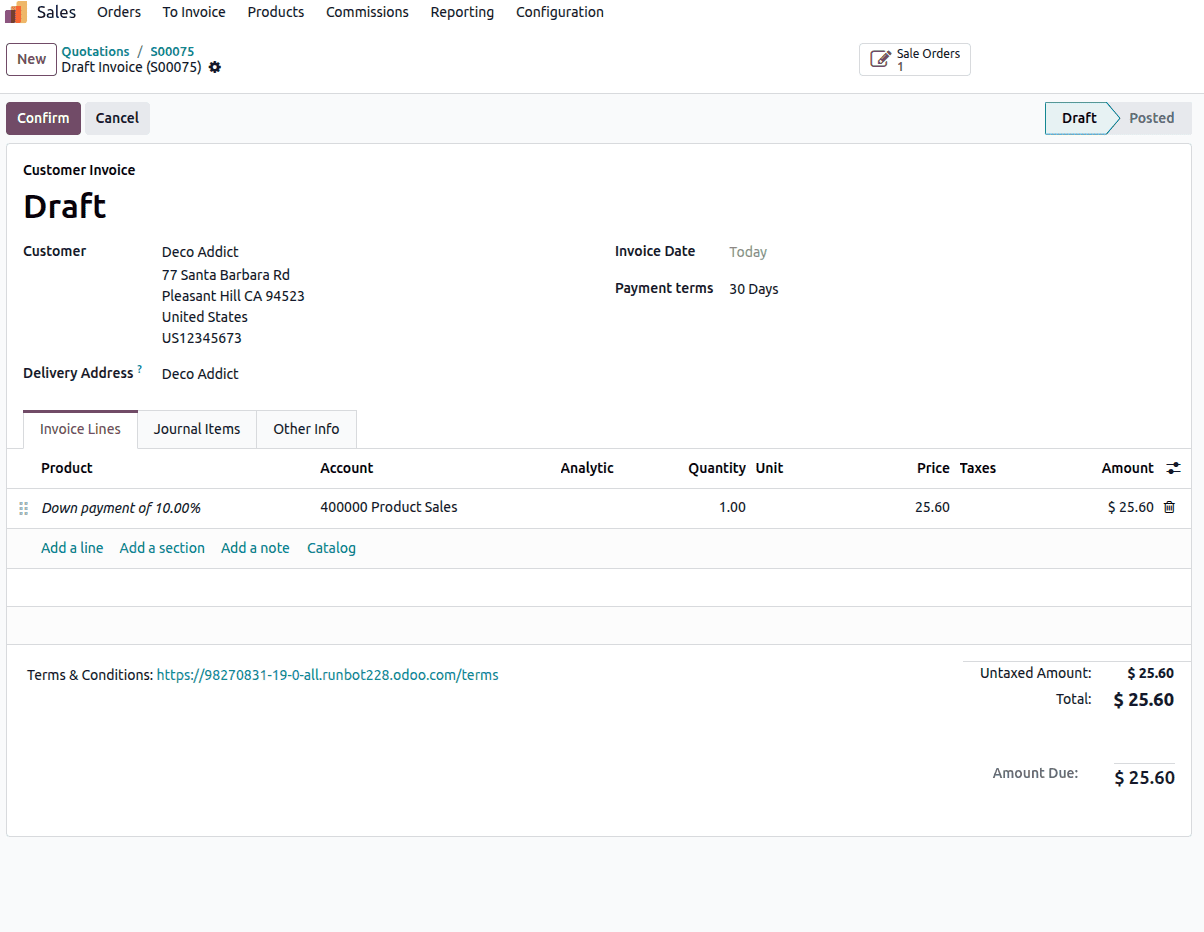The image size is (1204, 932).
Task: Open the Orders menu
Action: 118,12
